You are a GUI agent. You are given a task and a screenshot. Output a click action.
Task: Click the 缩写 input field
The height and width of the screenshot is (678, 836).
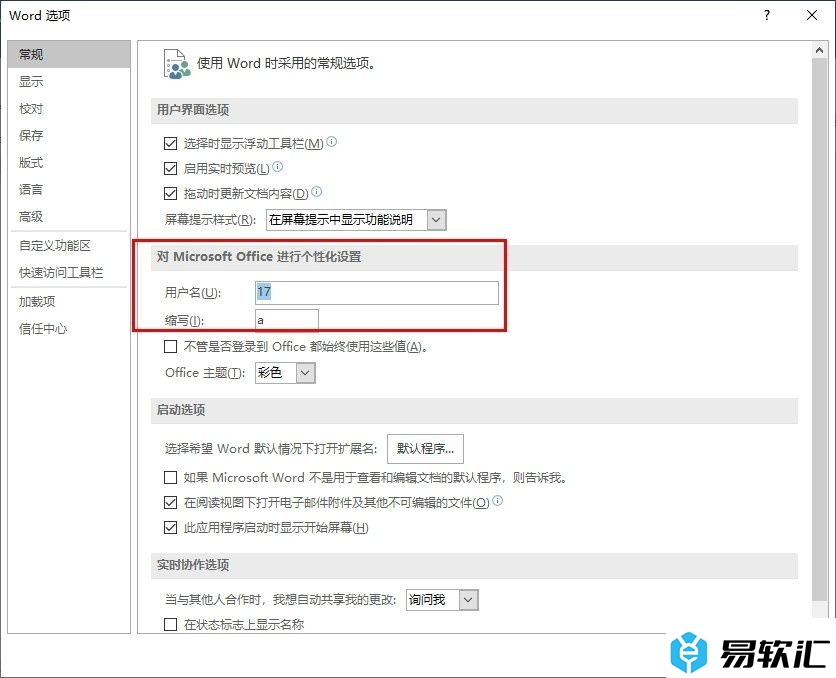tap(287, 320)
